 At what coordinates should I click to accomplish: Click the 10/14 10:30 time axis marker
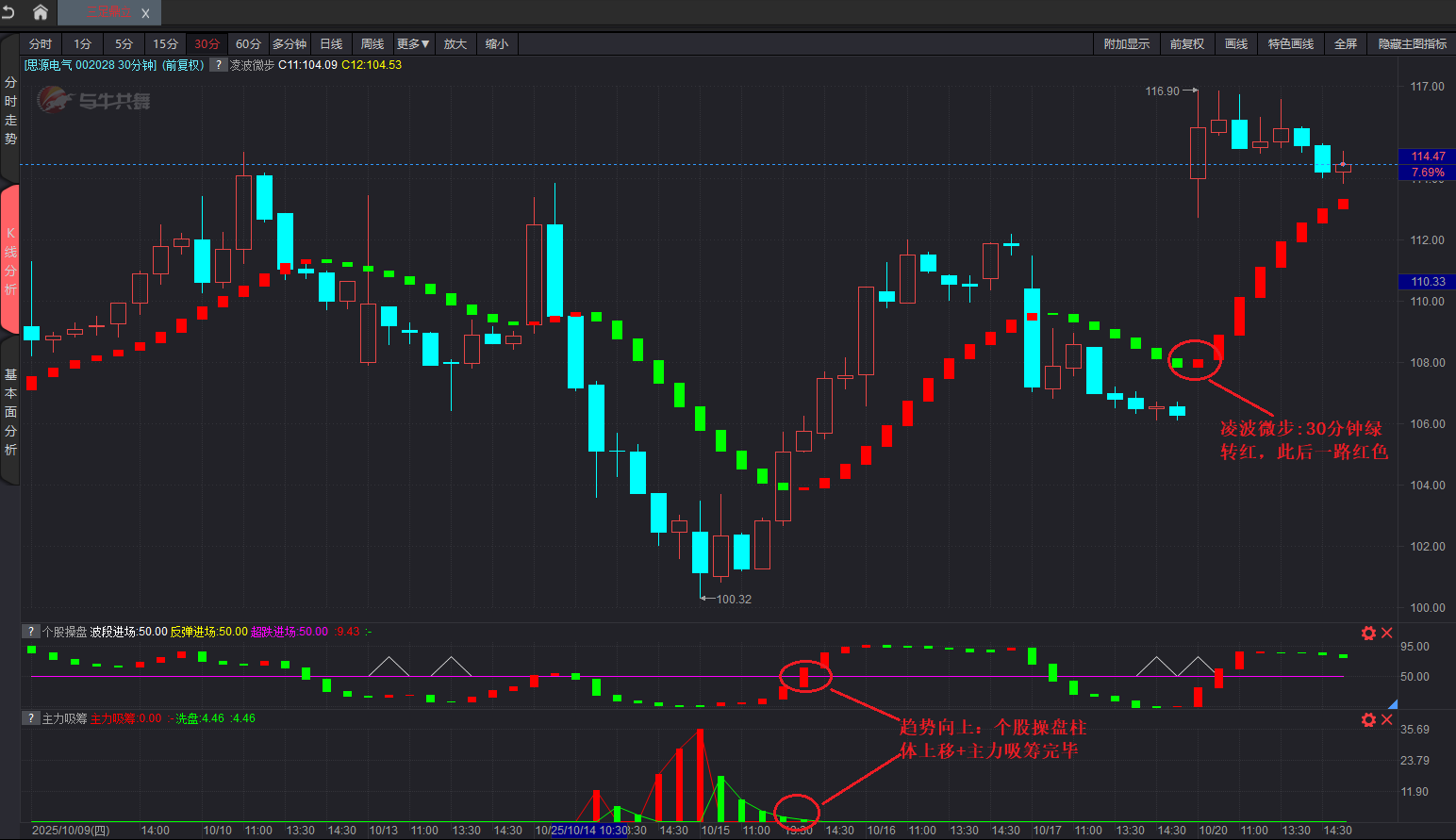pos(589,831)
